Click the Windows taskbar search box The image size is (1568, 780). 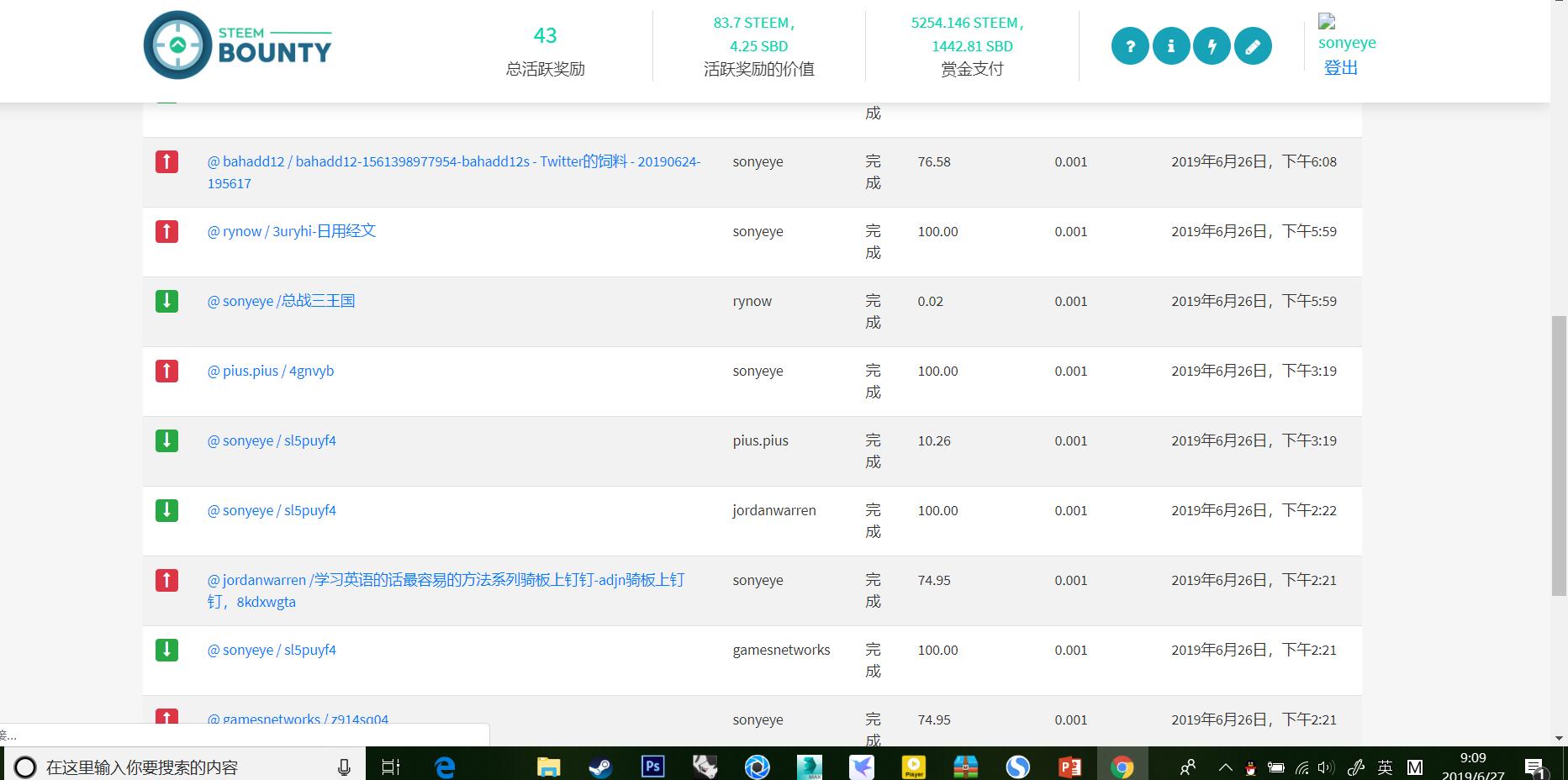185,767
